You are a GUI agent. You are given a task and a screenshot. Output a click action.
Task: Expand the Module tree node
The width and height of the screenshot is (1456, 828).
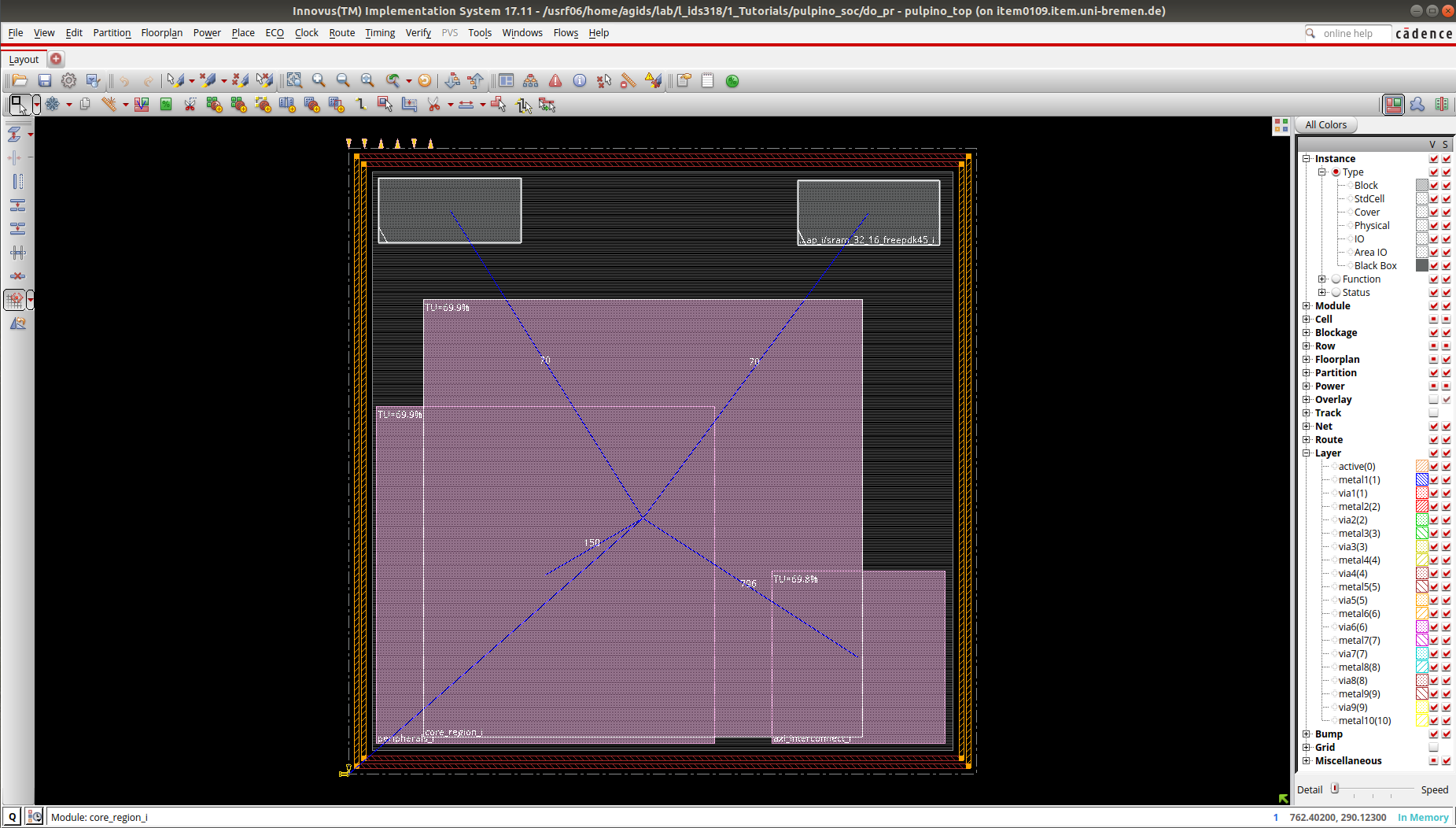click(1307, 305)
